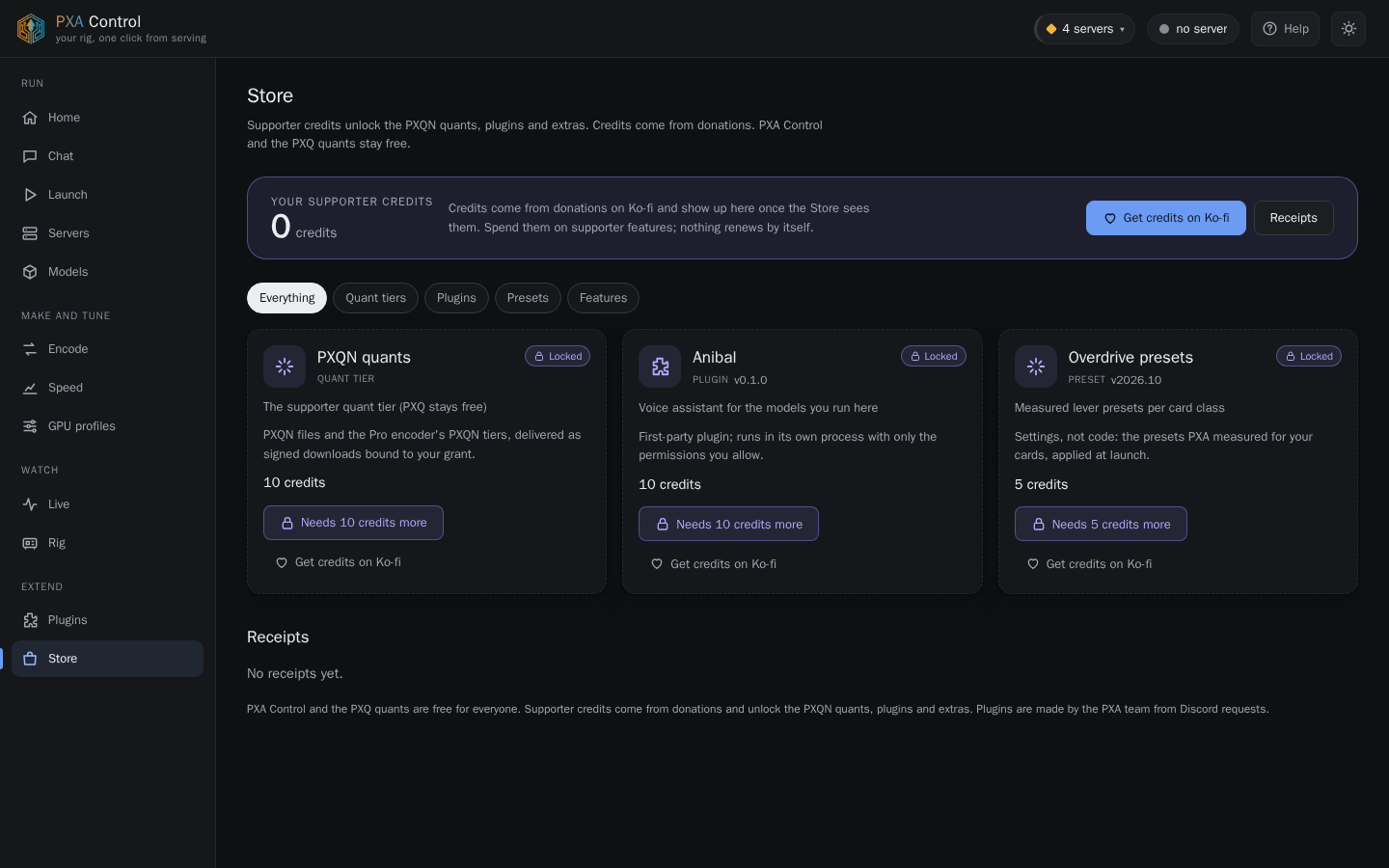This screenshot has width=1389, height=868.
Task: Switch to the Presets filter
Action: click(528, 298)
